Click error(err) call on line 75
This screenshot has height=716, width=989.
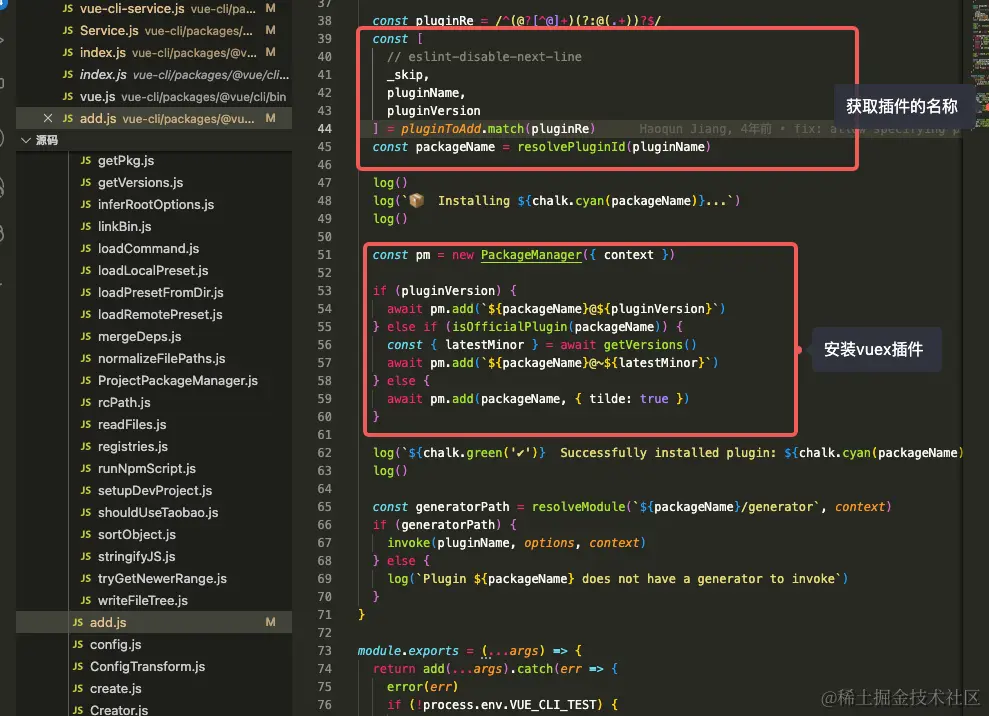point(423,687)
